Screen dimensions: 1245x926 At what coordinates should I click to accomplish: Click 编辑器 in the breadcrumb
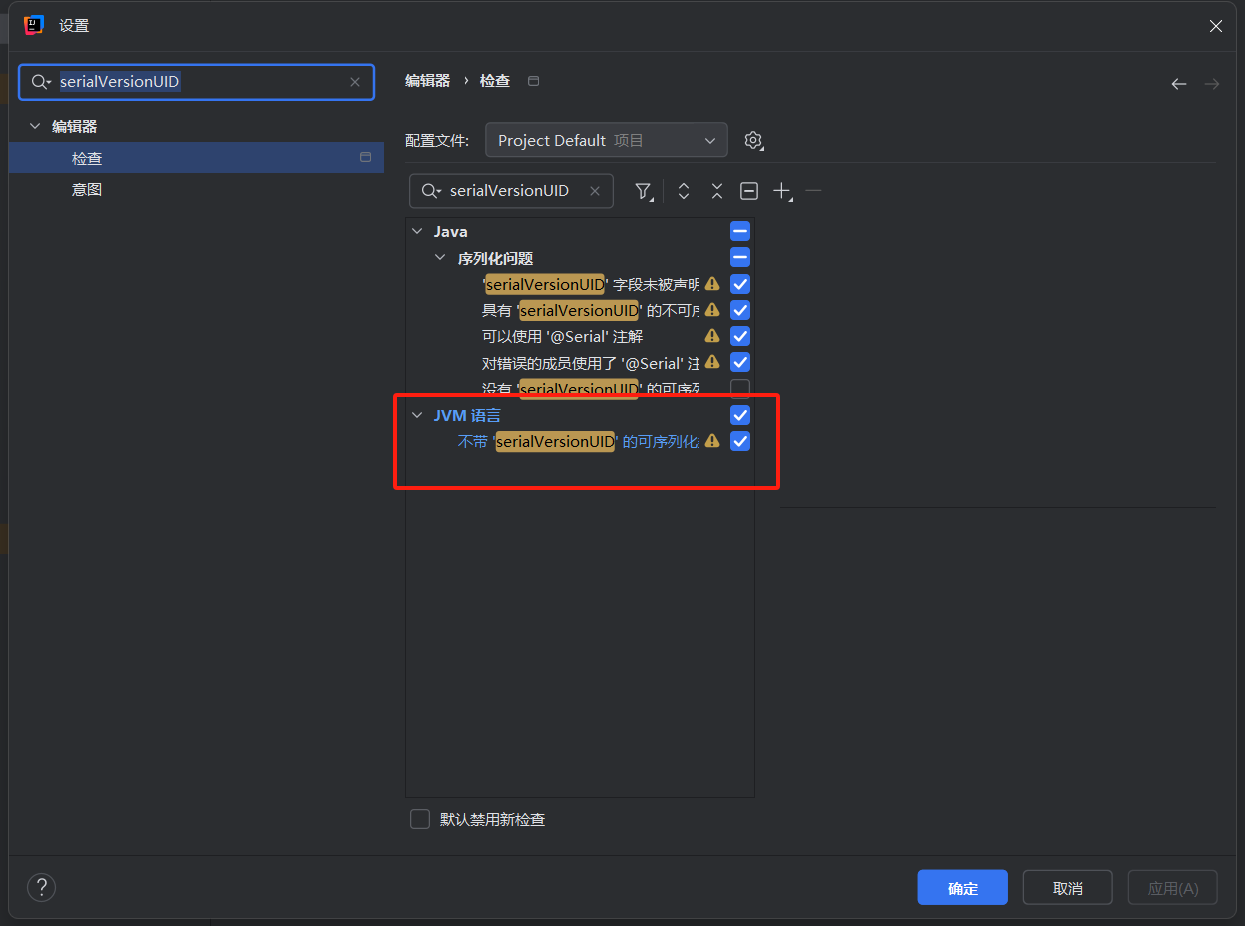click(427, 81)
